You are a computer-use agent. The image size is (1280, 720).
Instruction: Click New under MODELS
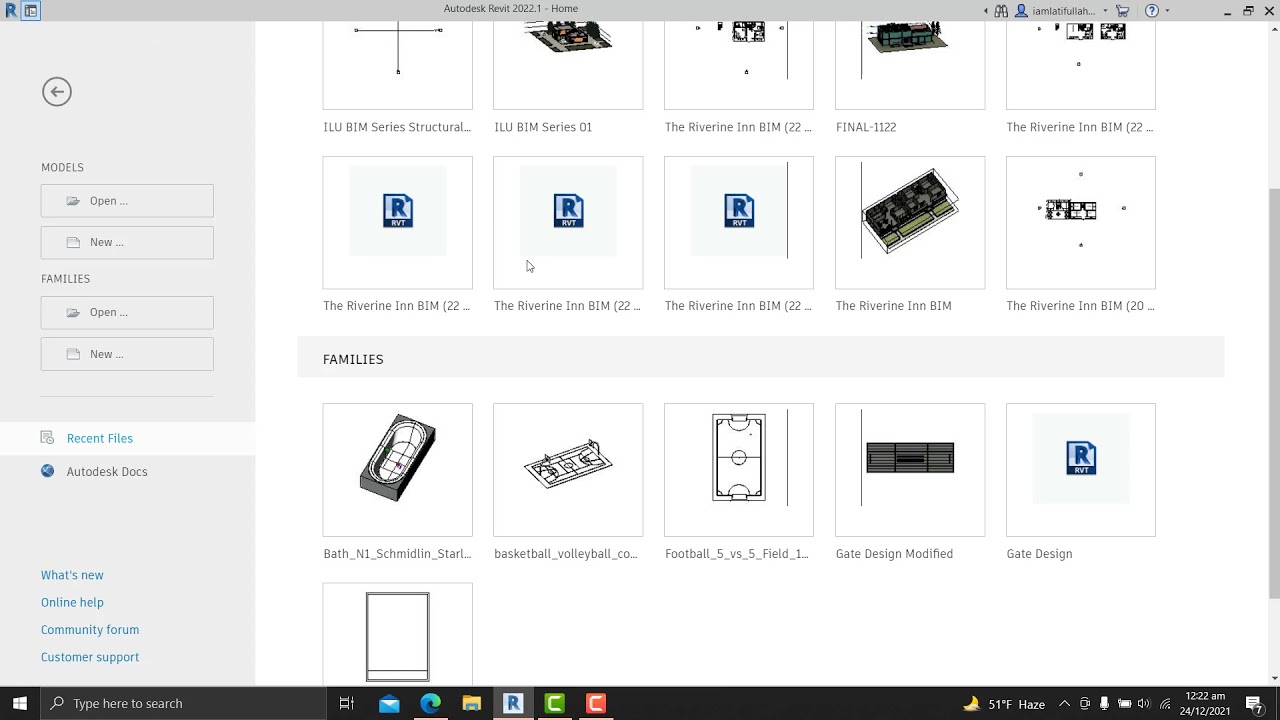click(x=127, y=242)
